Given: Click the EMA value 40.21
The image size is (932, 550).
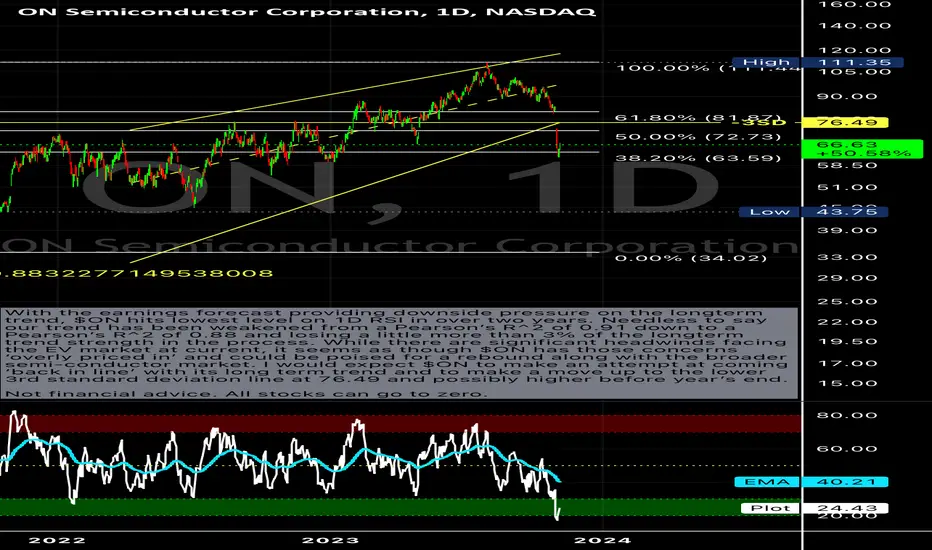Looking at the screenshot, I should (846, 482).
